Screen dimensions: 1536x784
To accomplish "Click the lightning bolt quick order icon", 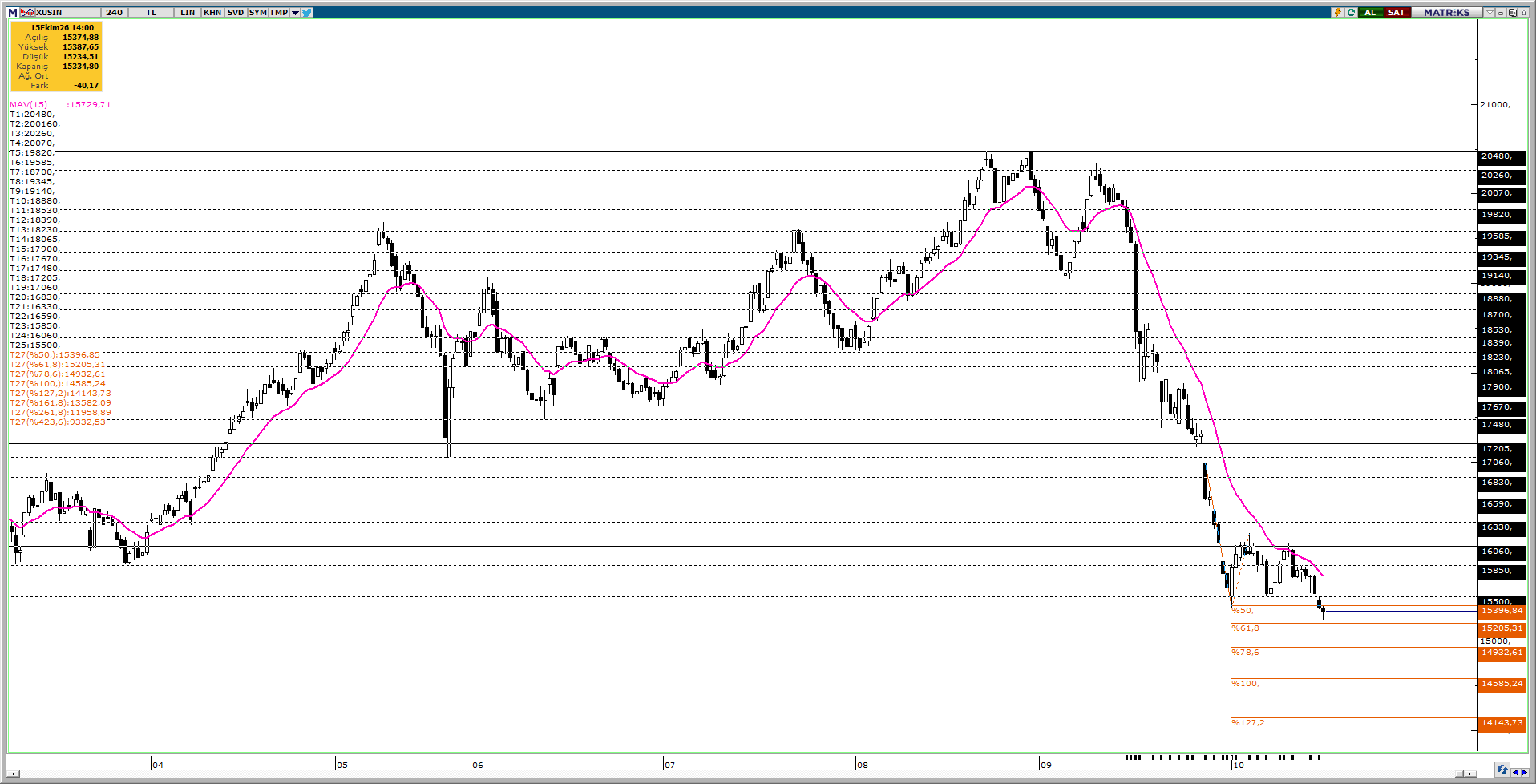I will click(1337, 12).
